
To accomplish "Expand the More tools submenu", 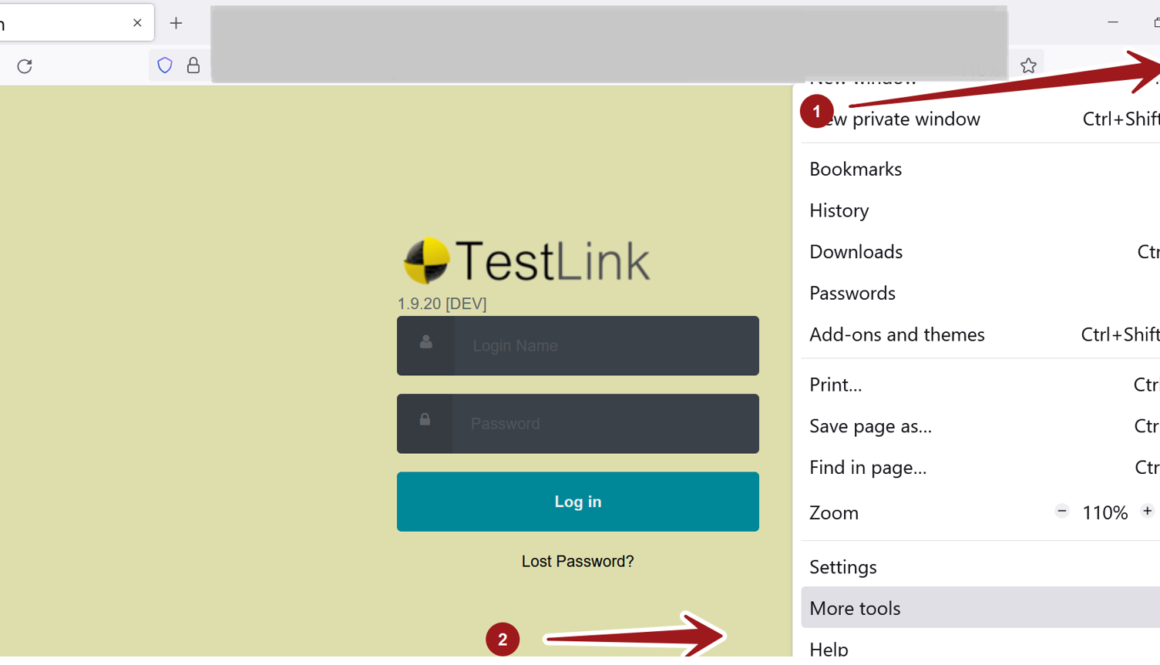I will click(x=980, y=608).
